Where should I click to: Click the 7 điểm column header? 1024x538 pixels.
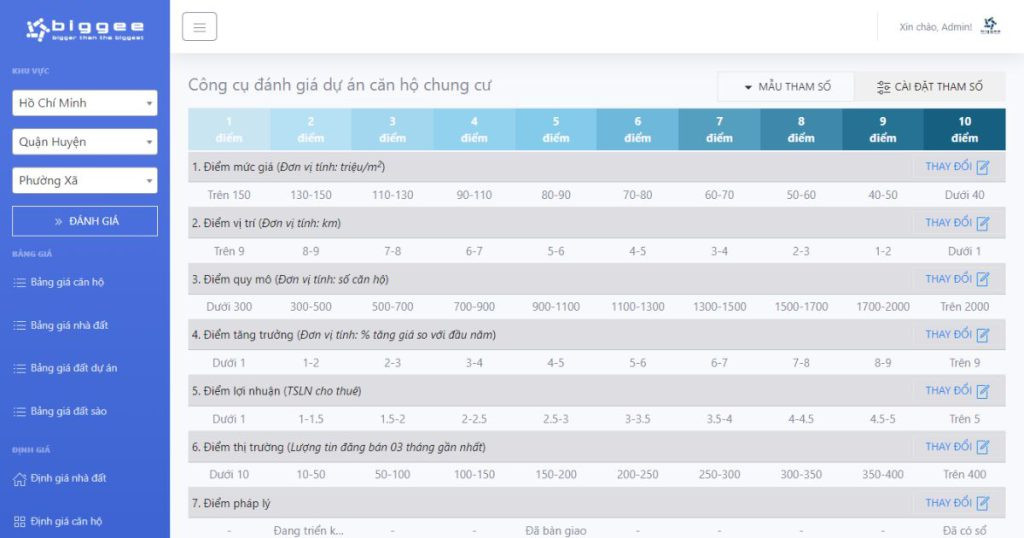720,130
